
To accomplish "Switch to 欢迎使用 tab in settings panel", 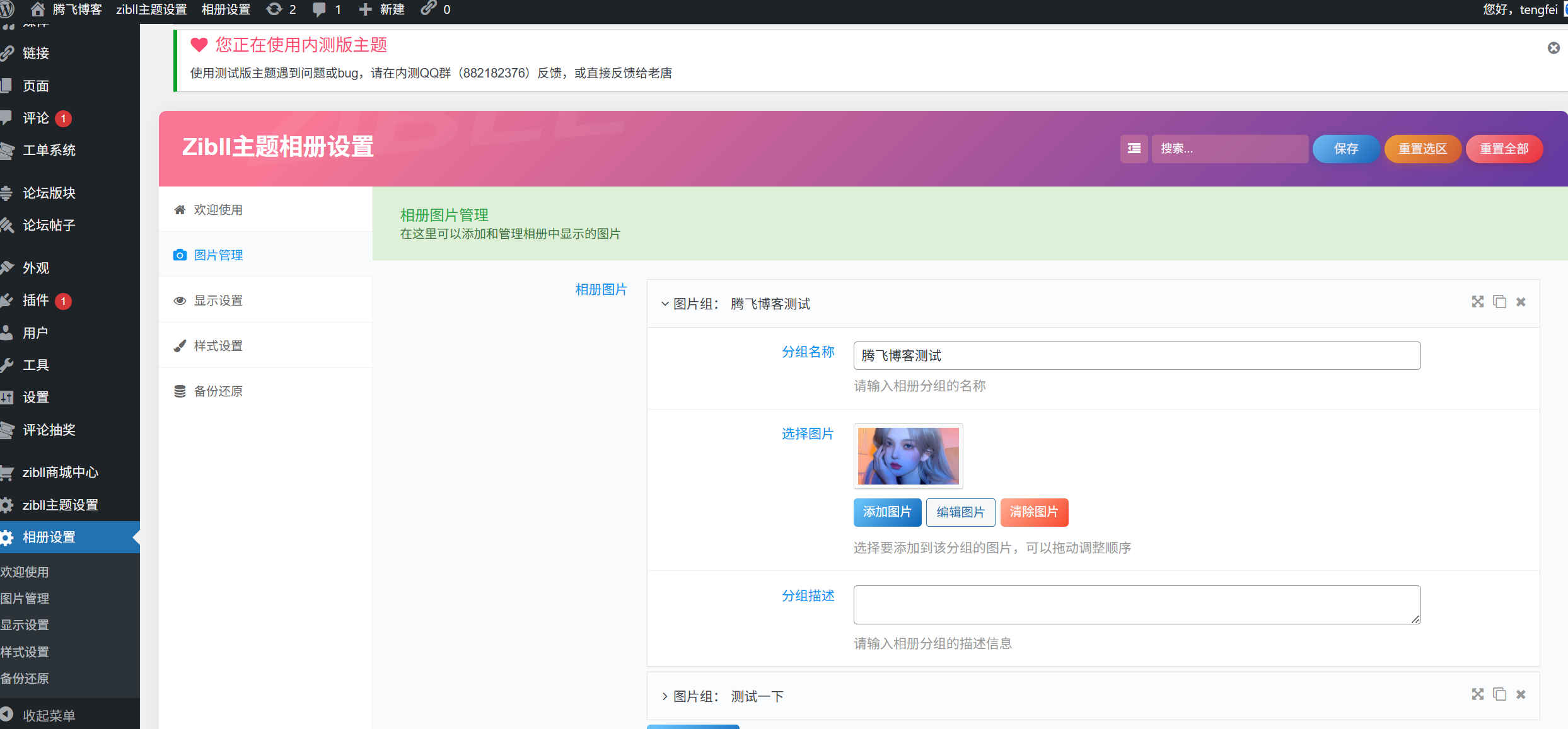I will (217, 209).
